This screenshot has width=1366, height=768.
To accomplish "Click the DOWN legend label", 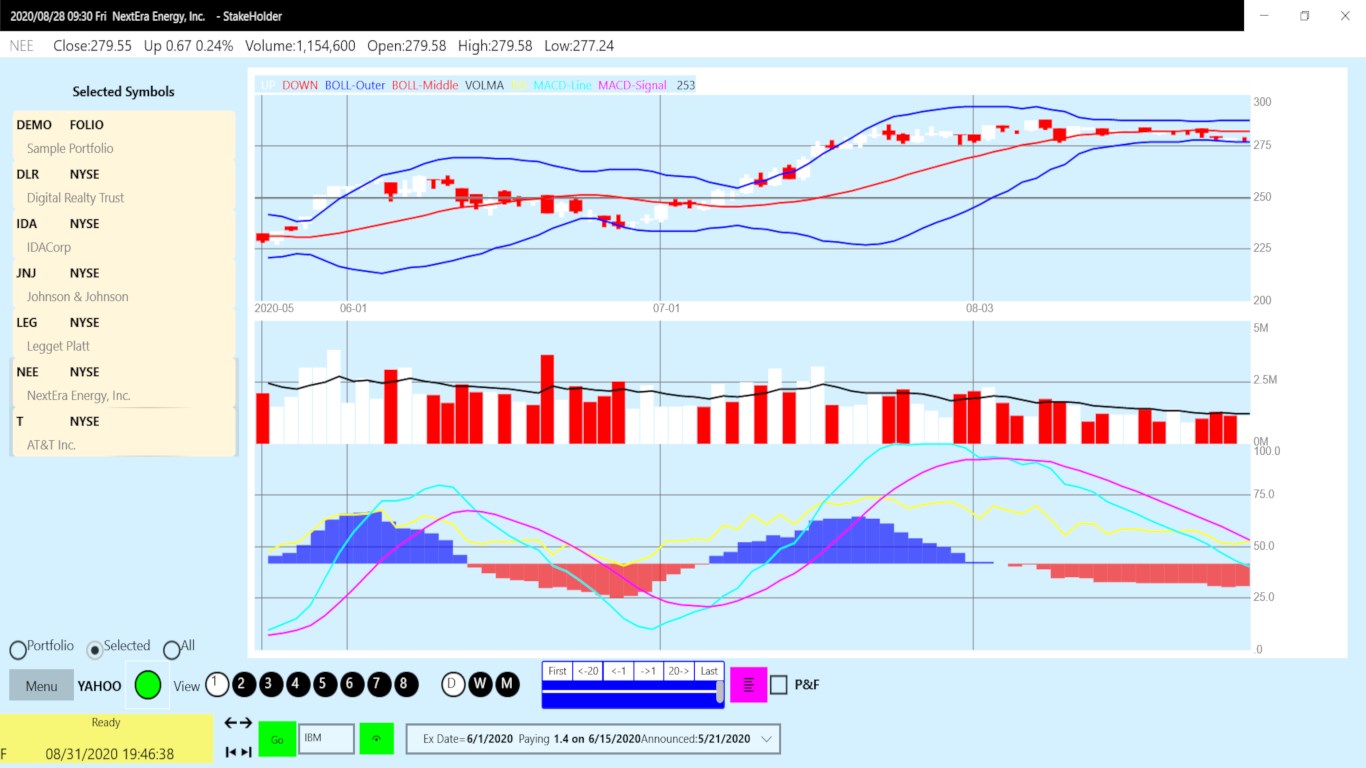I will (x=300, y=85).
